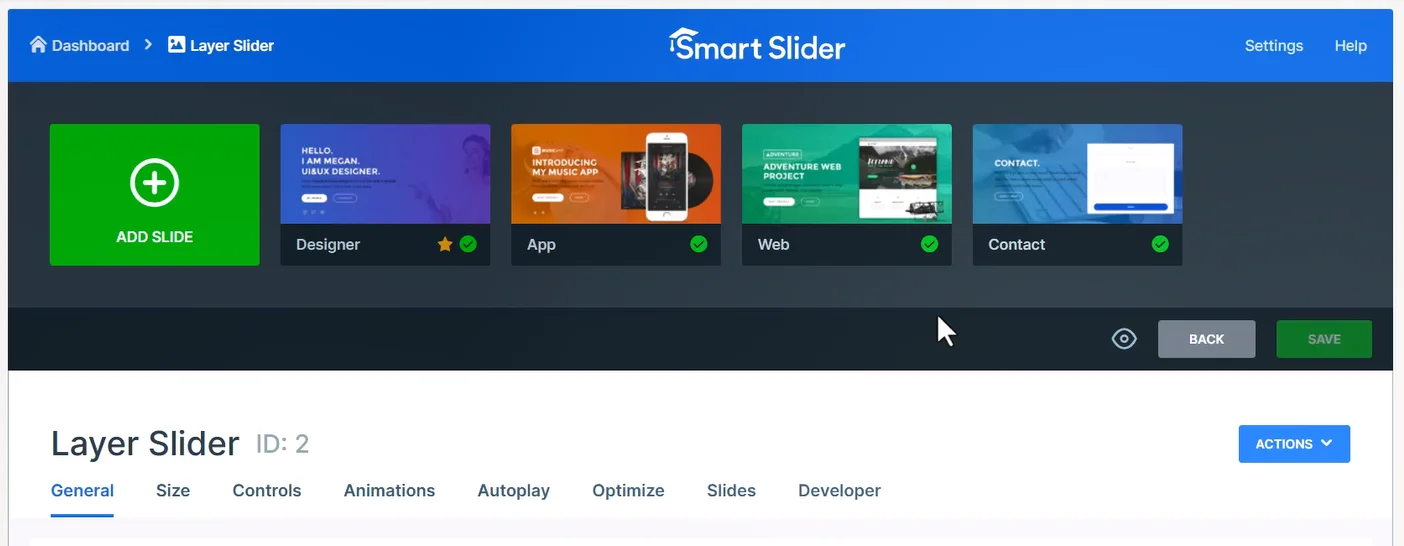The image size is (1404, 546).
Task: Click the Layer Slider image icon in breadcrumb
Action: click(x=177, y=45)
